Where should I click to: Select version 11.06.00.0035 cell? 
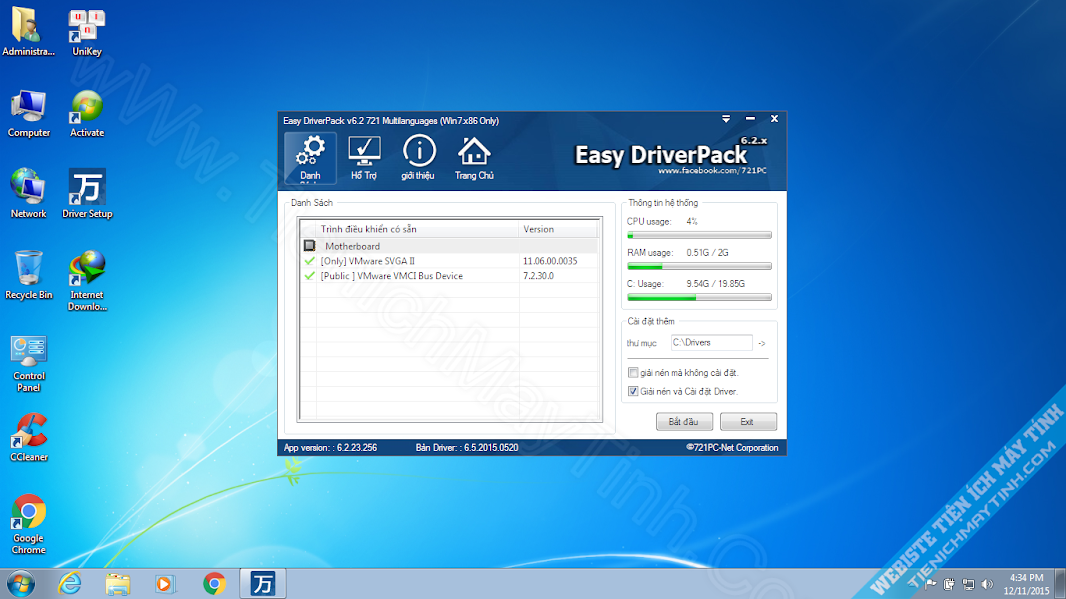tap(550, 261)
